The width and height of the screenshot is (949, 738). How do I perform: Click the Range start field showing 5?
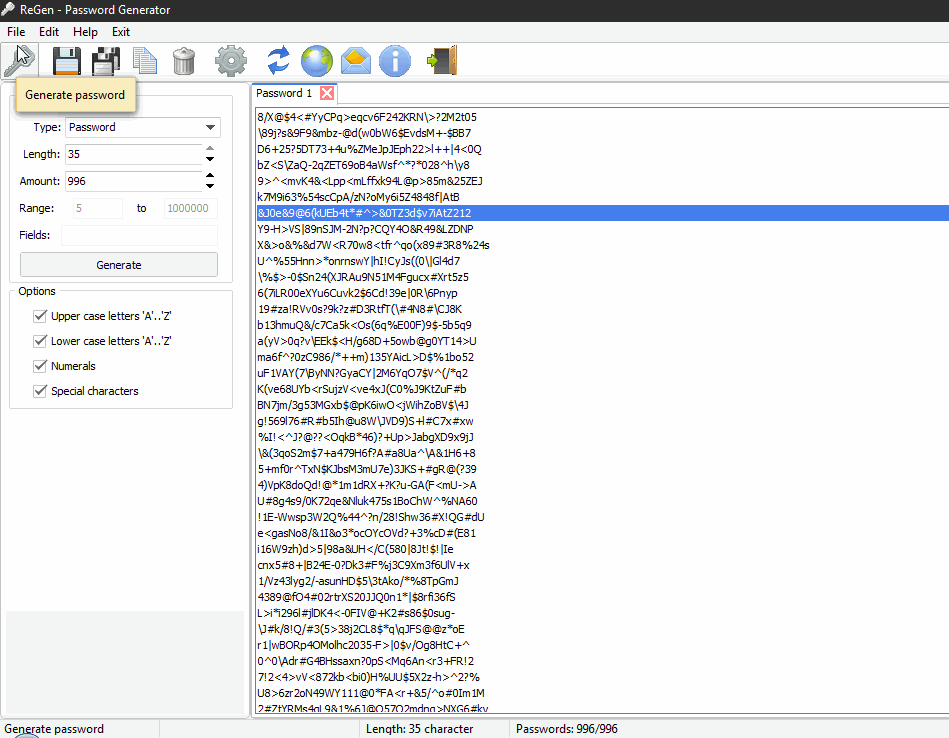pyautogui.click(x=97, y=208)
